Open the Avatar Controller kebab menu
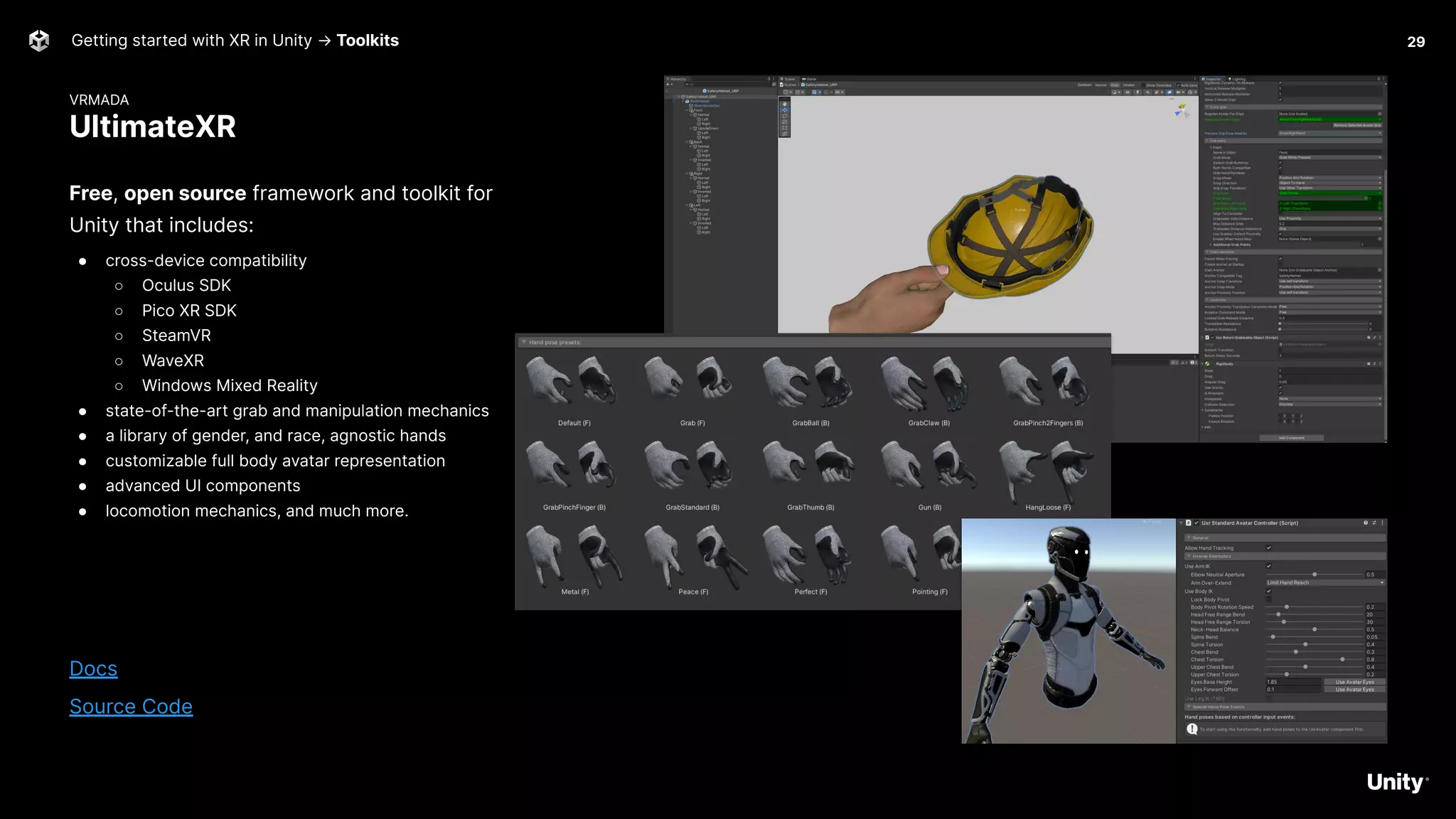Image resolution: width=1456 pixels, height=819 pixels. (x=1382, y=523)
